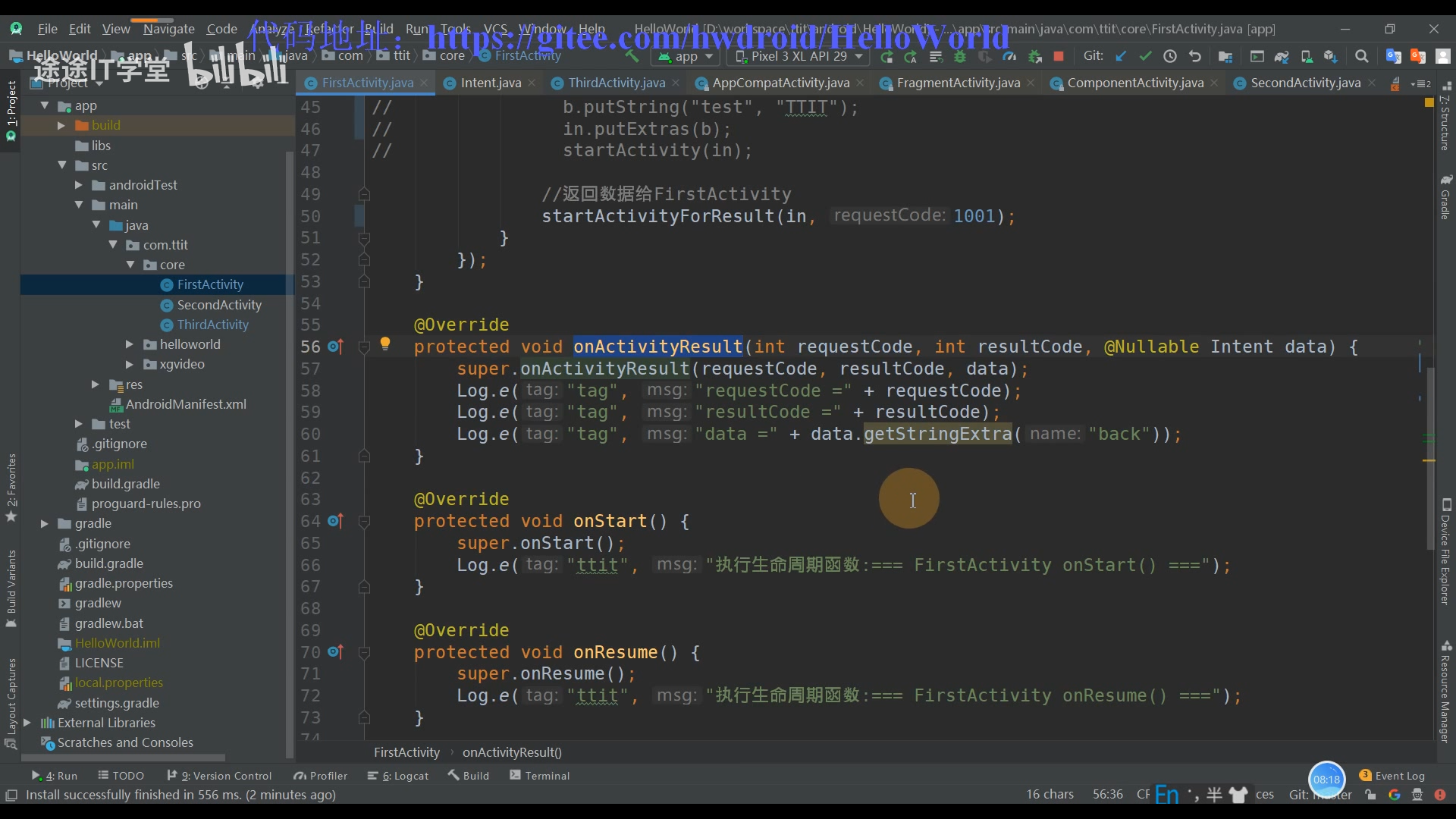Open the View menu
Viewport: 1456px width, 819px height.
point(116,29)
